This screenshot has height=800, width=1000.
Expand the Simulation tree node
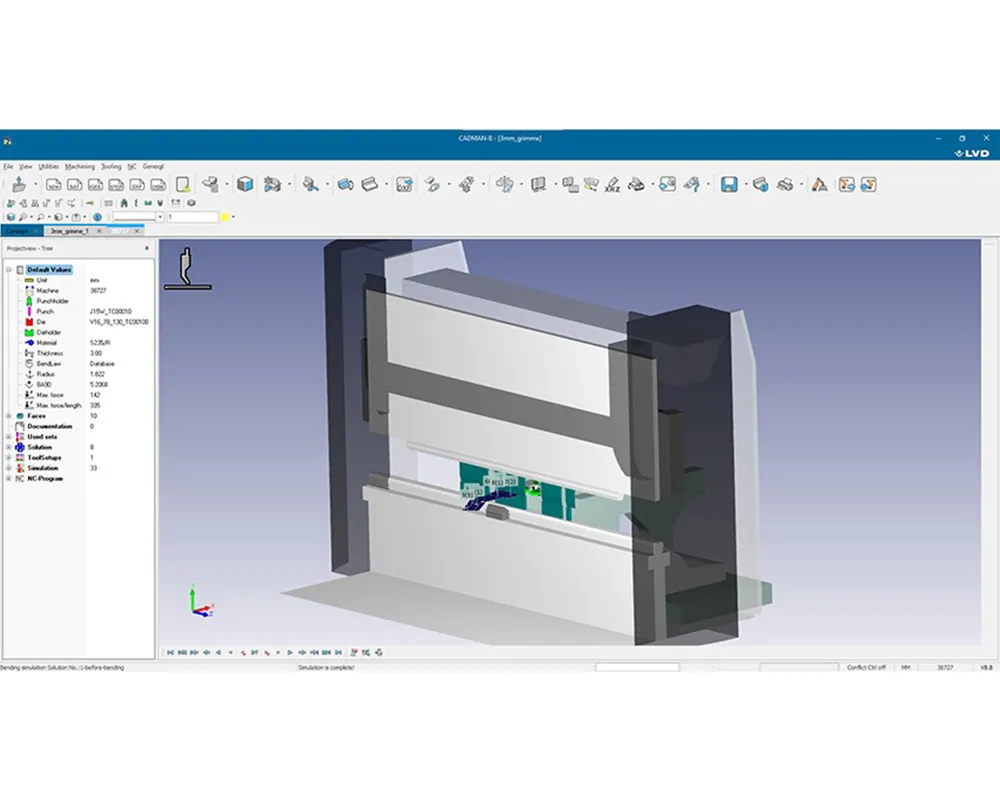pos(9,468)
